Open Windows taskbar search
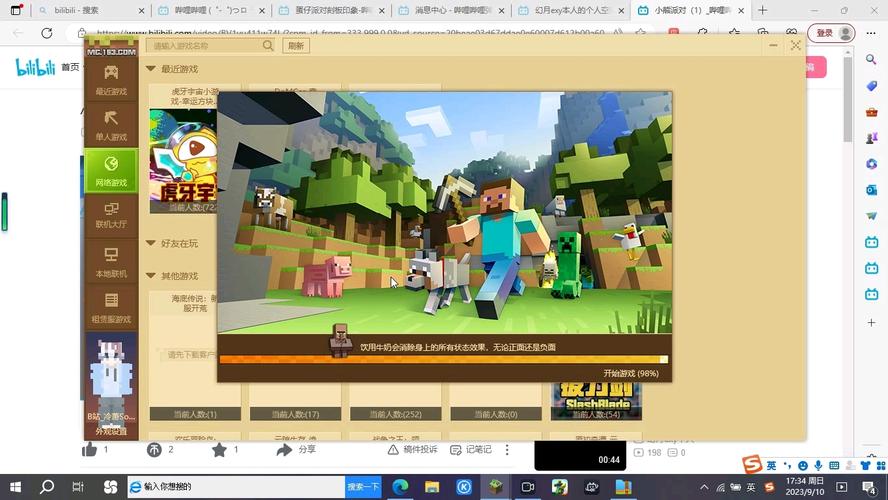Viewport: 888px width, 500px height. (x=47, y=486)
